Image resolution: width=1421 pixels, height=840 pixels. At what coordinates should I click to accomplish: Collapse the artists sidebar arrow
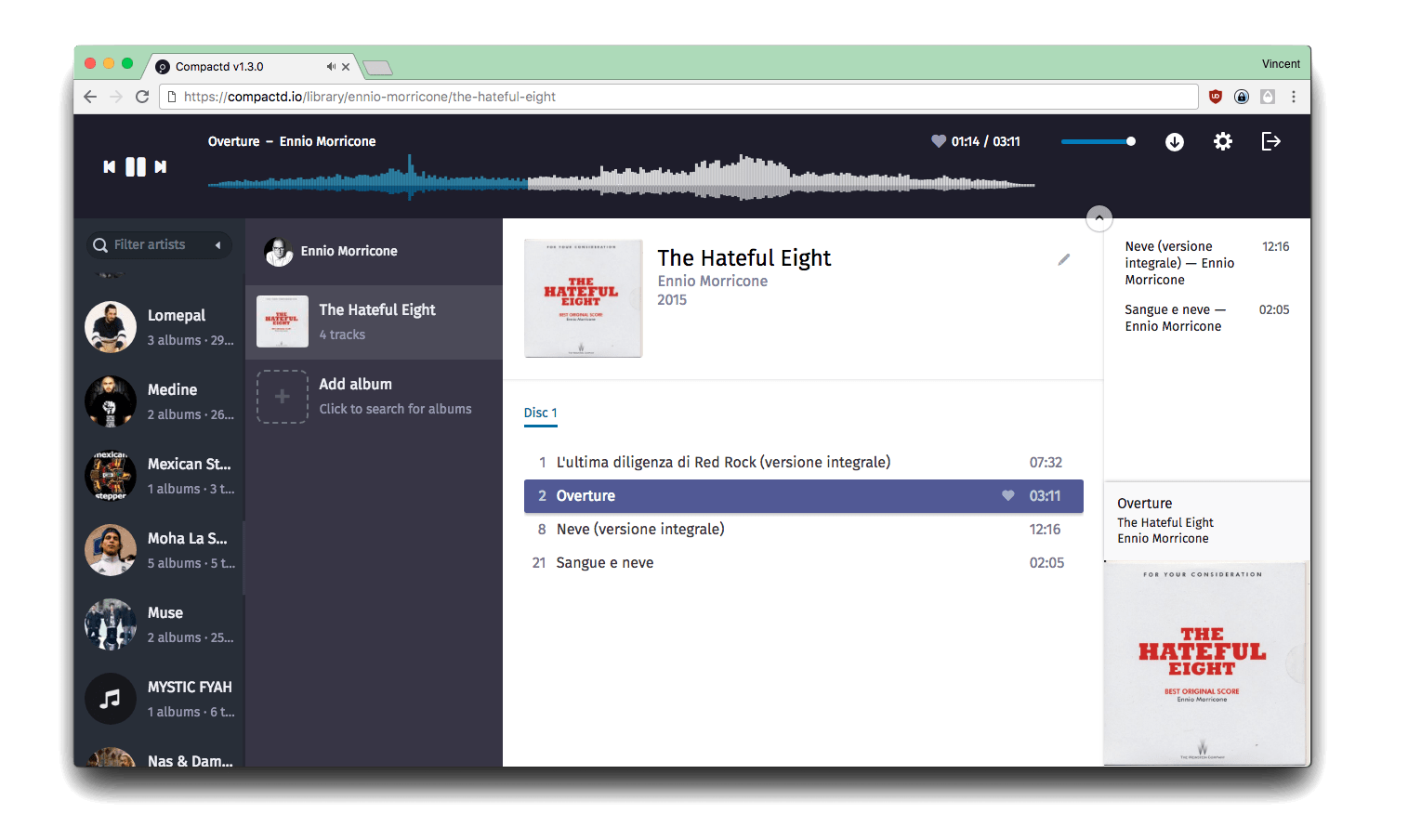click(x=217, y=245)
